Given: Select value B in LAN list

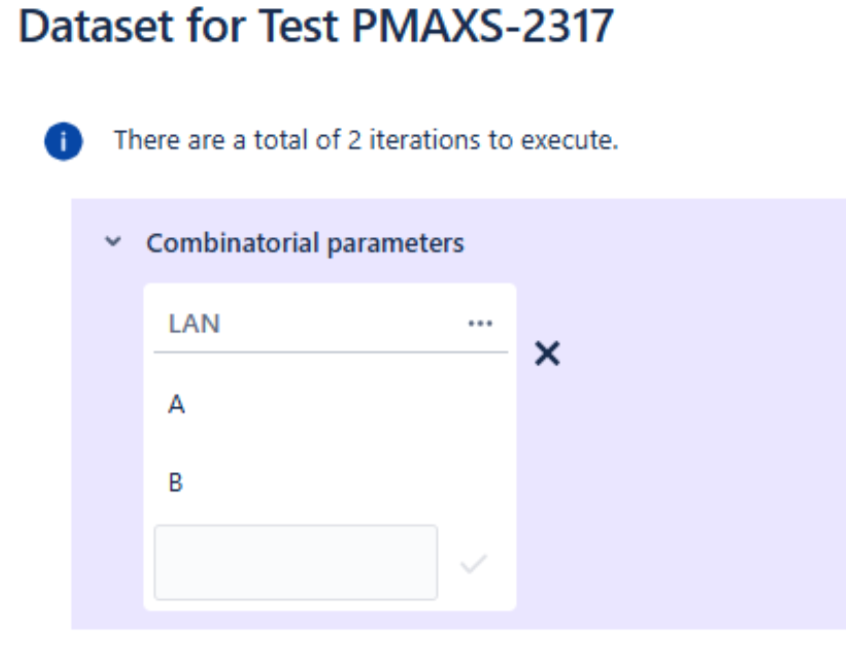Looking at the screenshot, I should 176,483.
